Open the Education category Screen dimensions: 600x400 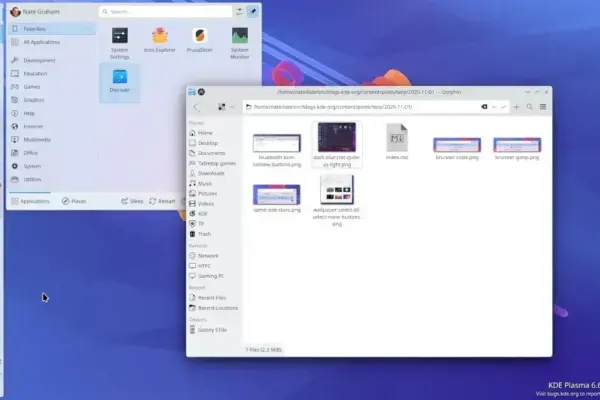tap(52, 73)
